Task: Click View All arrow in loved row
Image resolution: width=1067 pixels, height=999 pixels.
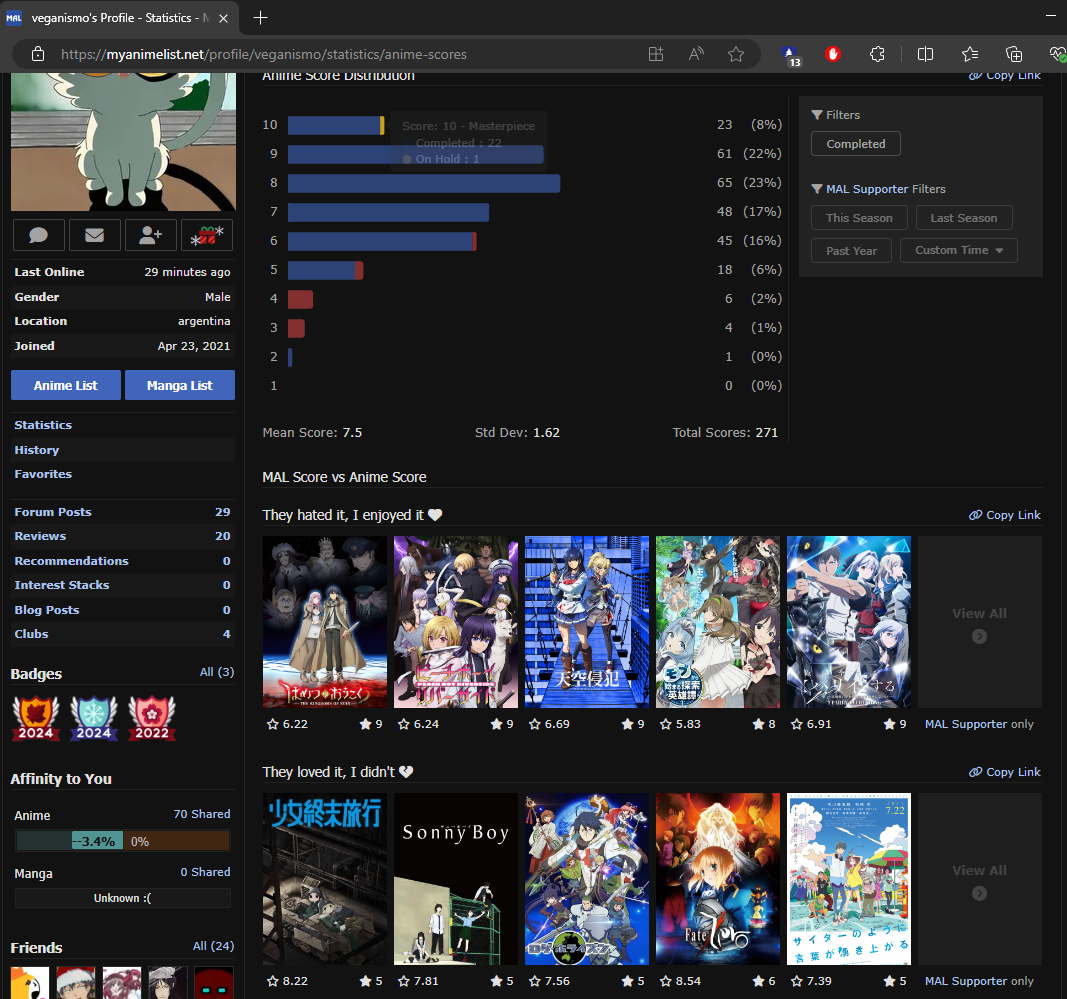Action: [979, 894]
